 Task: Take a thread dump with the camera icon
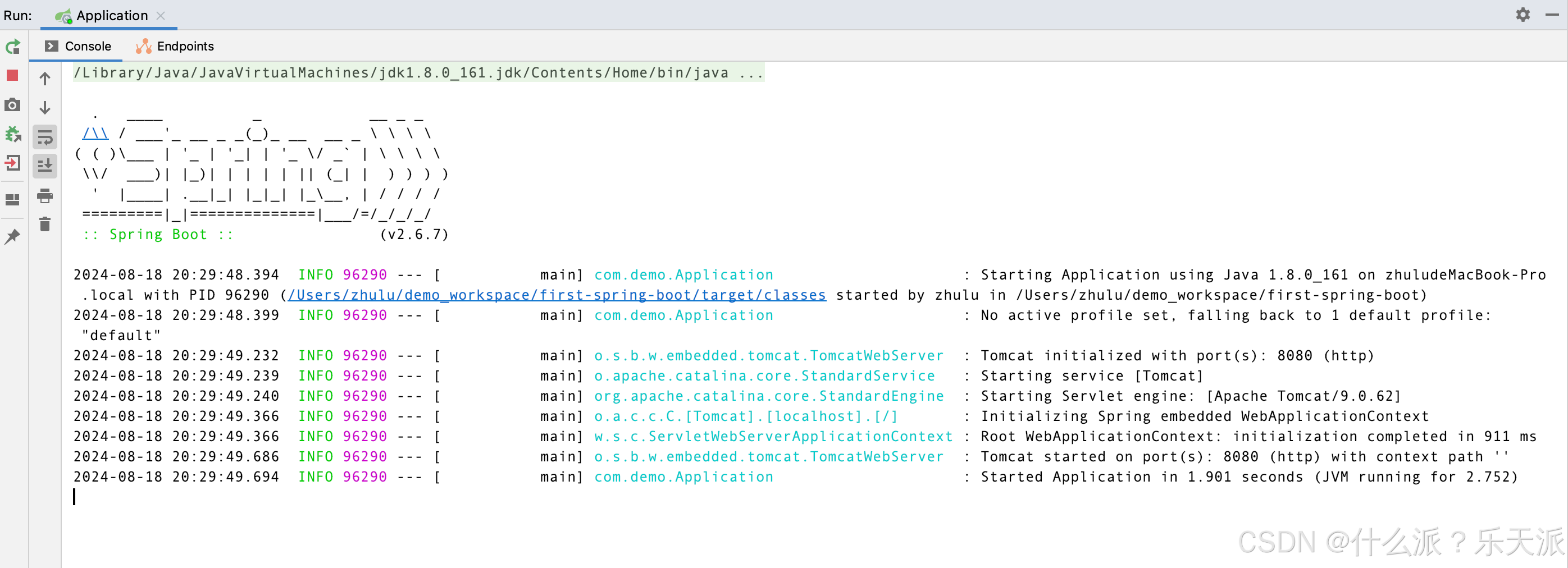pyautogui.click(x=12, y=104)
